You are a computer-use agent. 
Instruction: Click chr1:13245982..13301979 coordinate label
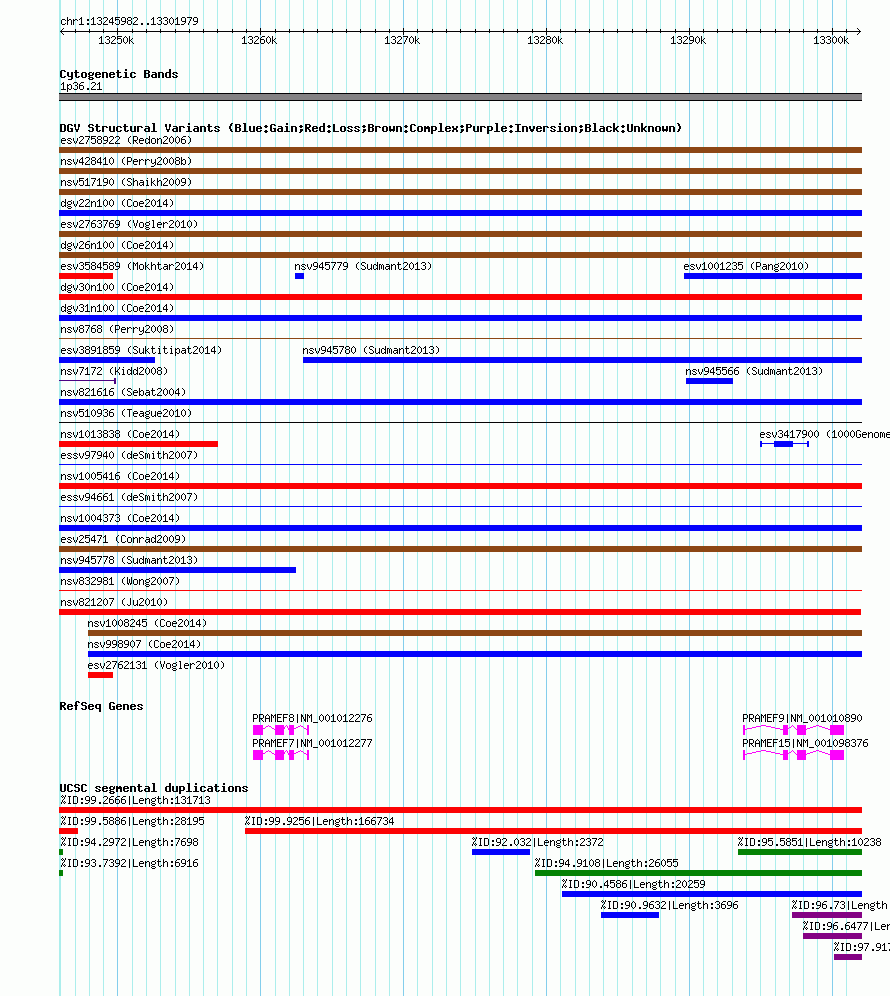pyautogui.click(x=129, y=21)
